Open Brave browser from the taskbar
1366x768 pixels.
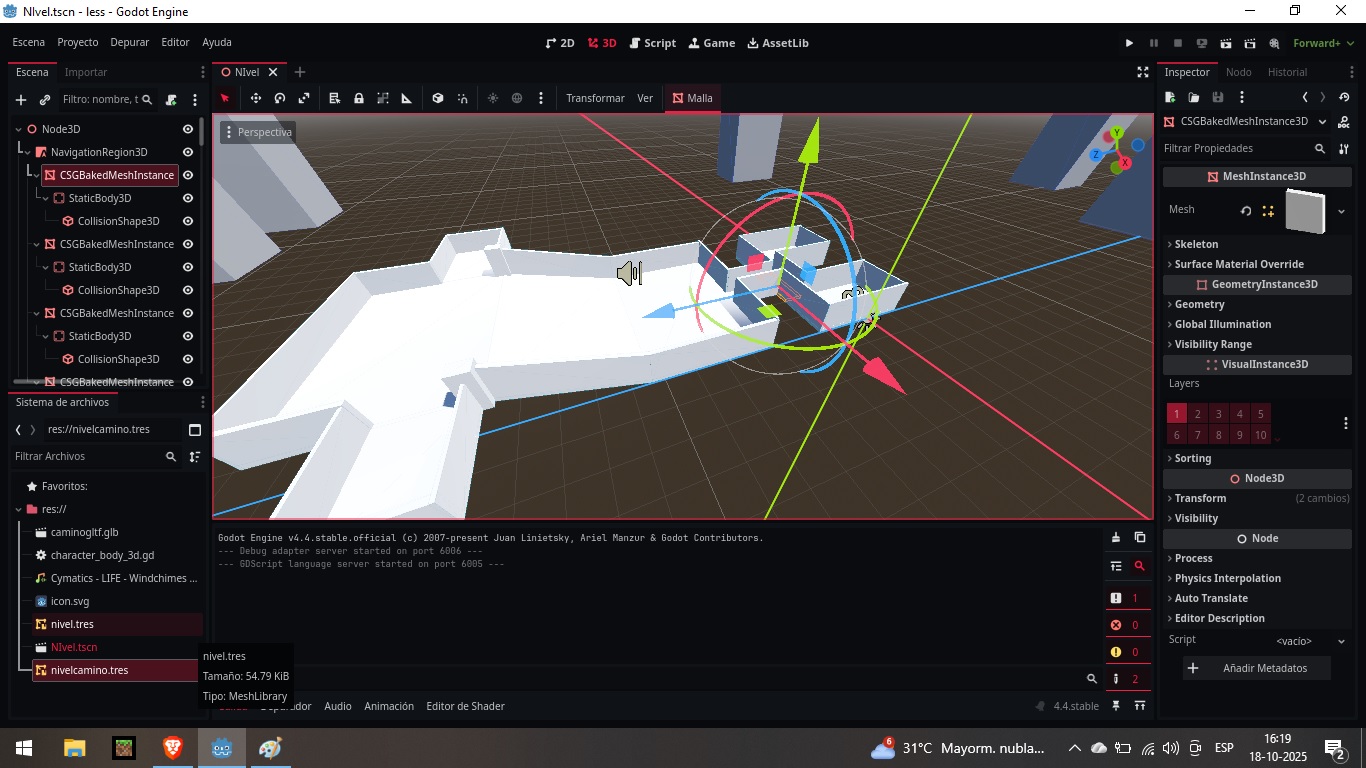(173, 748)
